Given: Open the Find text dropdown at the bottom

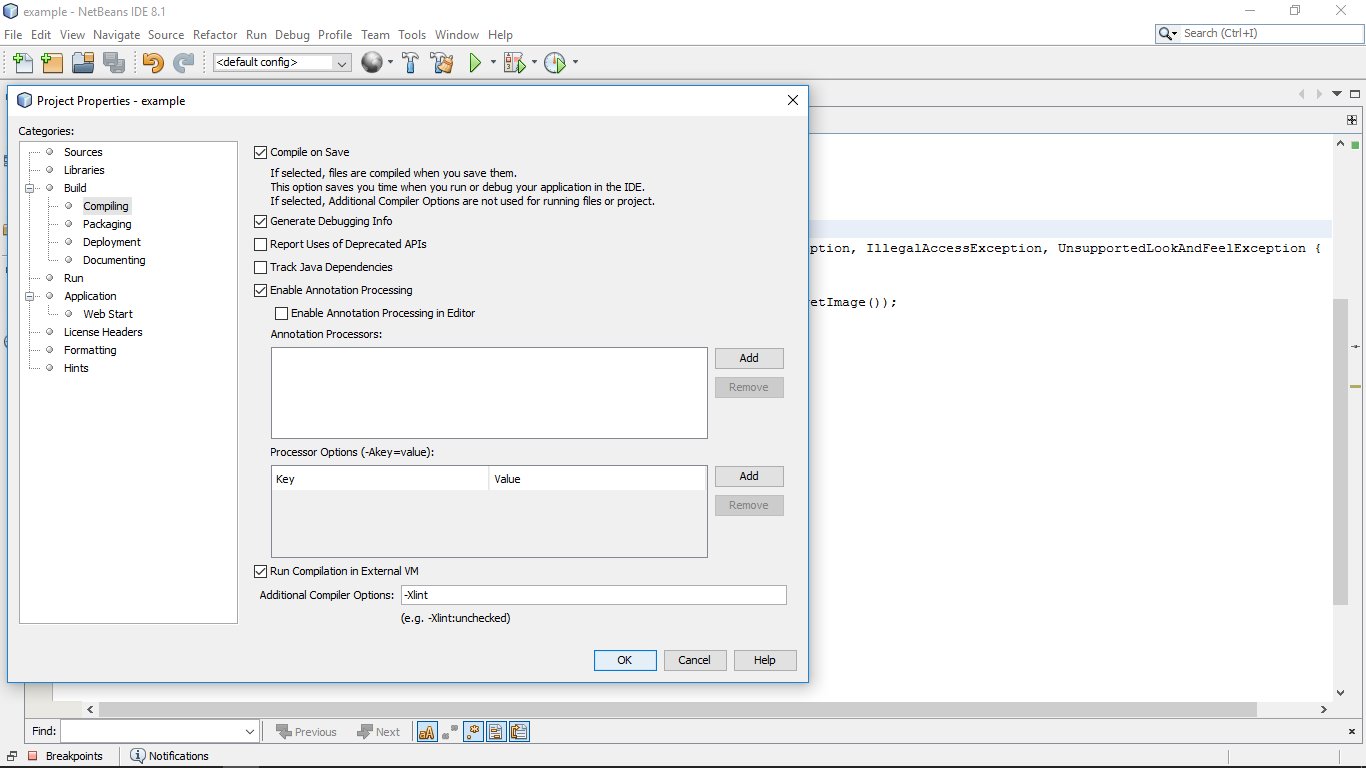Looking at the screenshot, I should pyautogui.click(x=250, y=731).
